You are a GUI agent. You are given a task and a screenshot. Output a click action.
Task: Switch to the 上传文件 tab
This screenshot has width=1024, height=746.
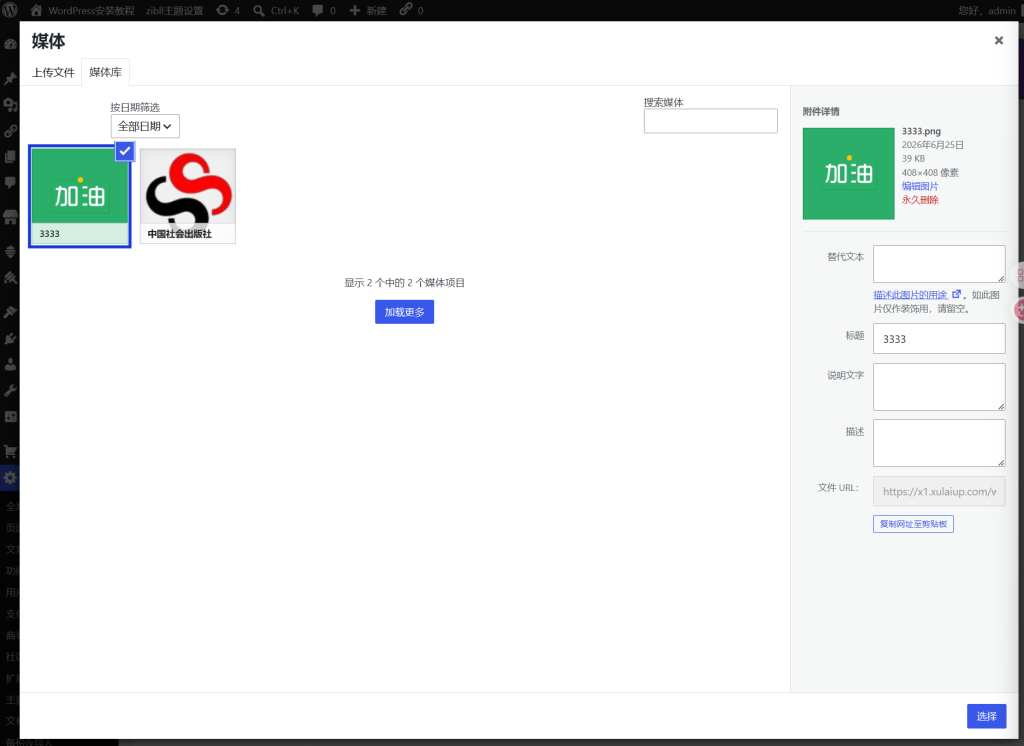click(x=54, y=72)
